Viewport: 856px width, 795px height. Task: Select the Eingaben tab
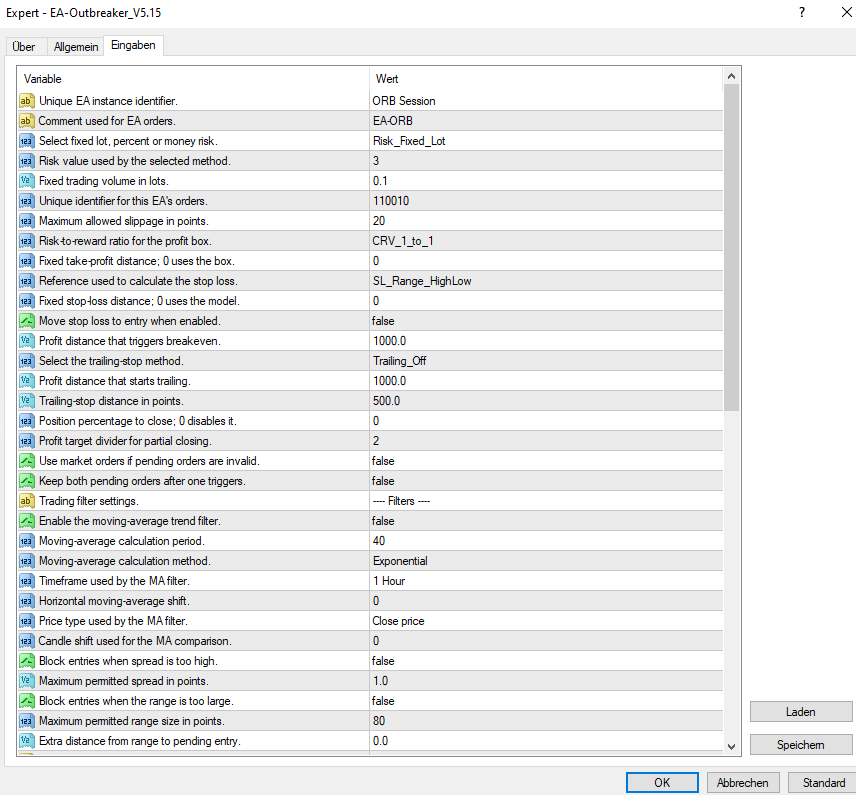point(133,45)
